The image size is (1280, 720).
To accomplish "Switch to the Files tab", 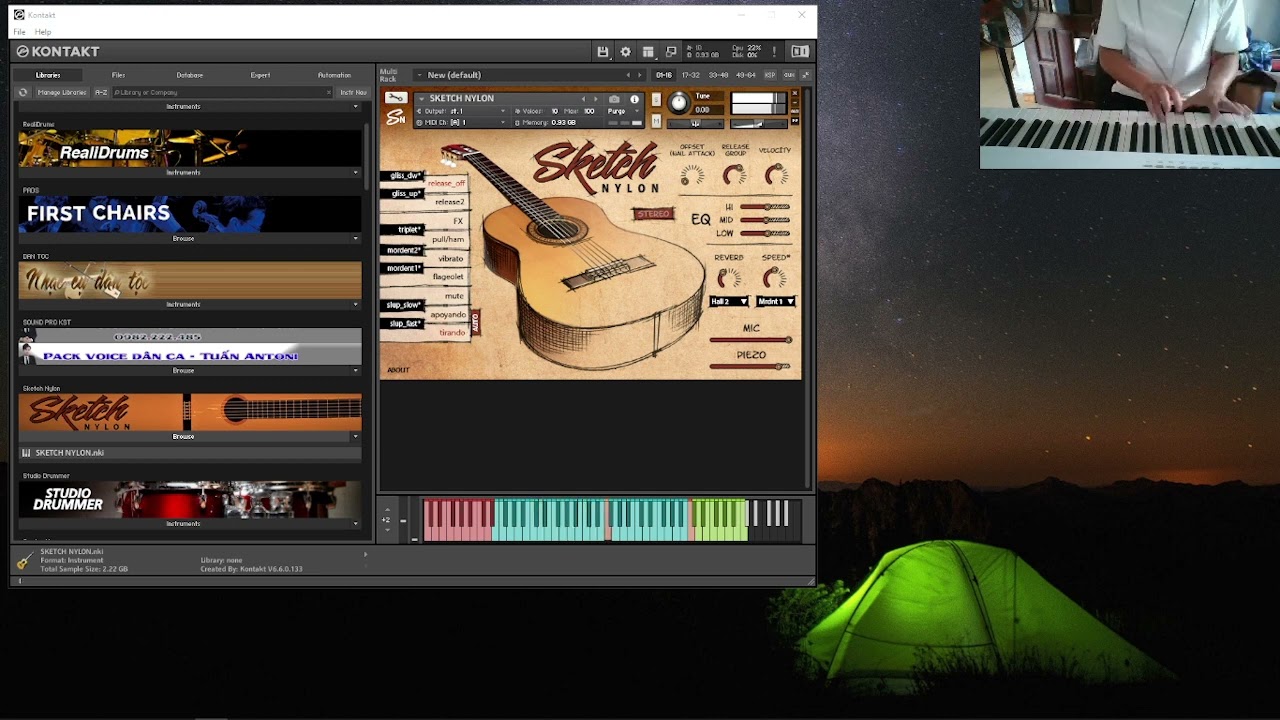I will [118, 75].
